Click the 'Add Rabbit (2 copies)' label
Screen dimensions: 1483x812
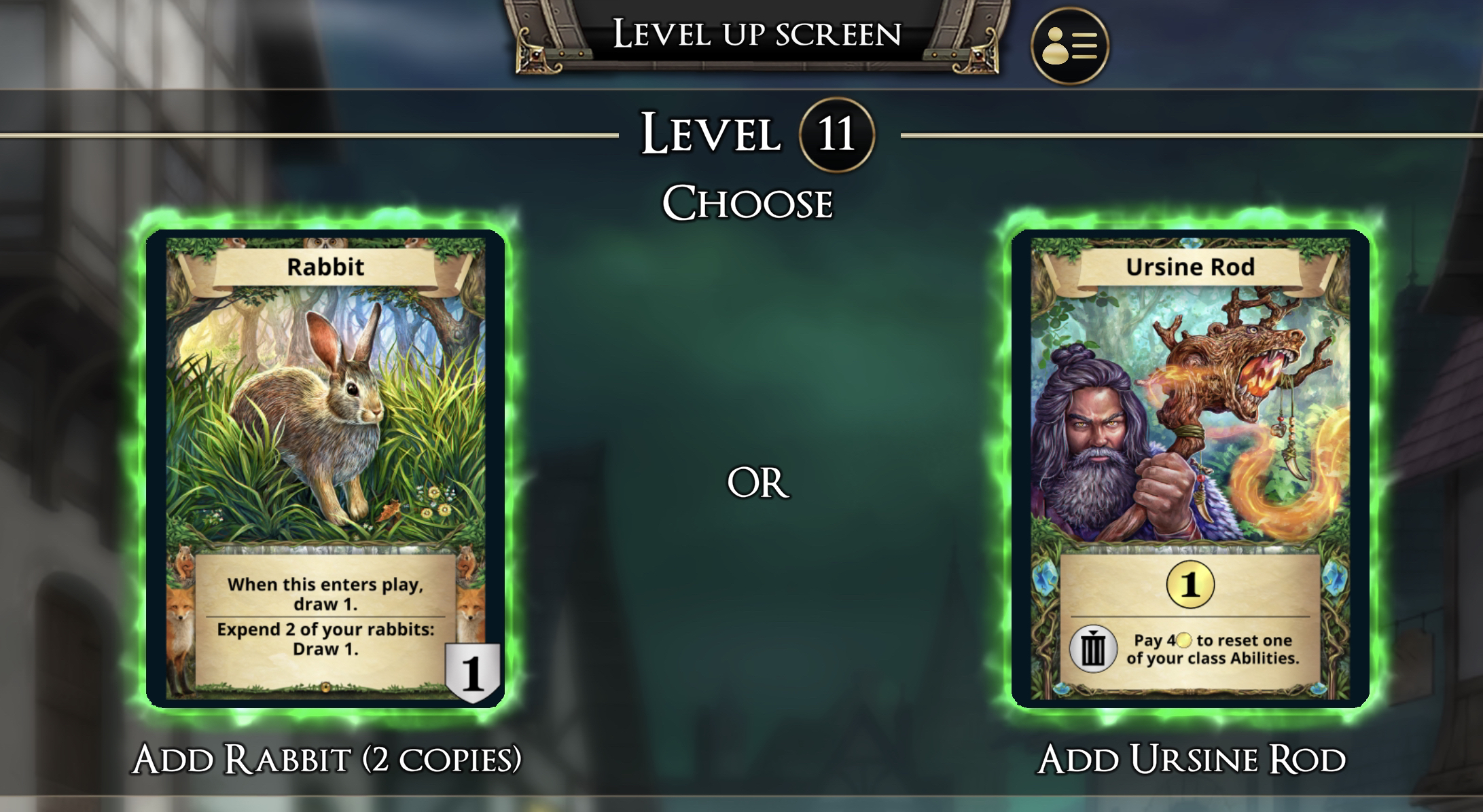tap(327, 759)
